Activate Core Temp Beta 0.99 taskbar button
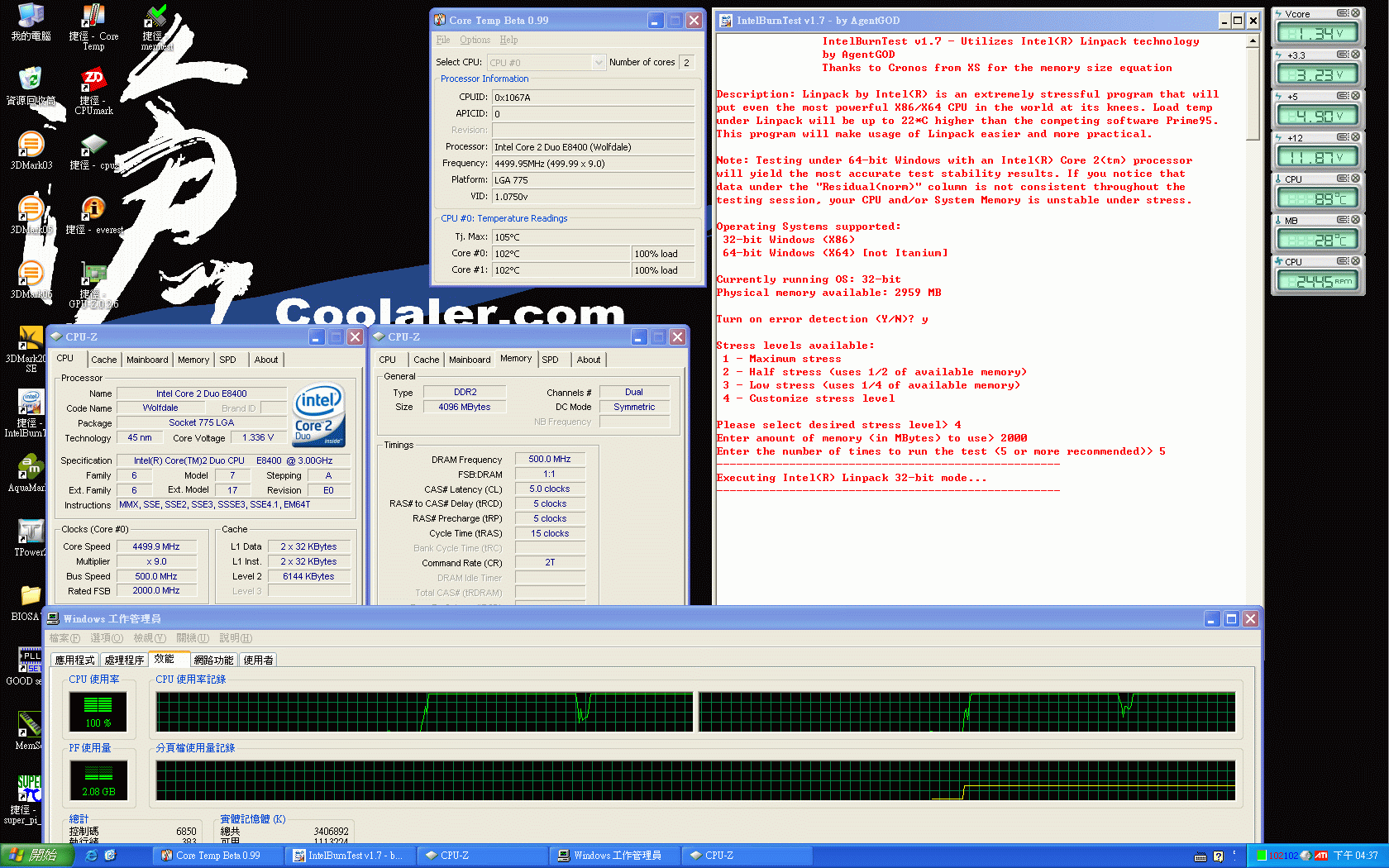 (x=218, y=856)
